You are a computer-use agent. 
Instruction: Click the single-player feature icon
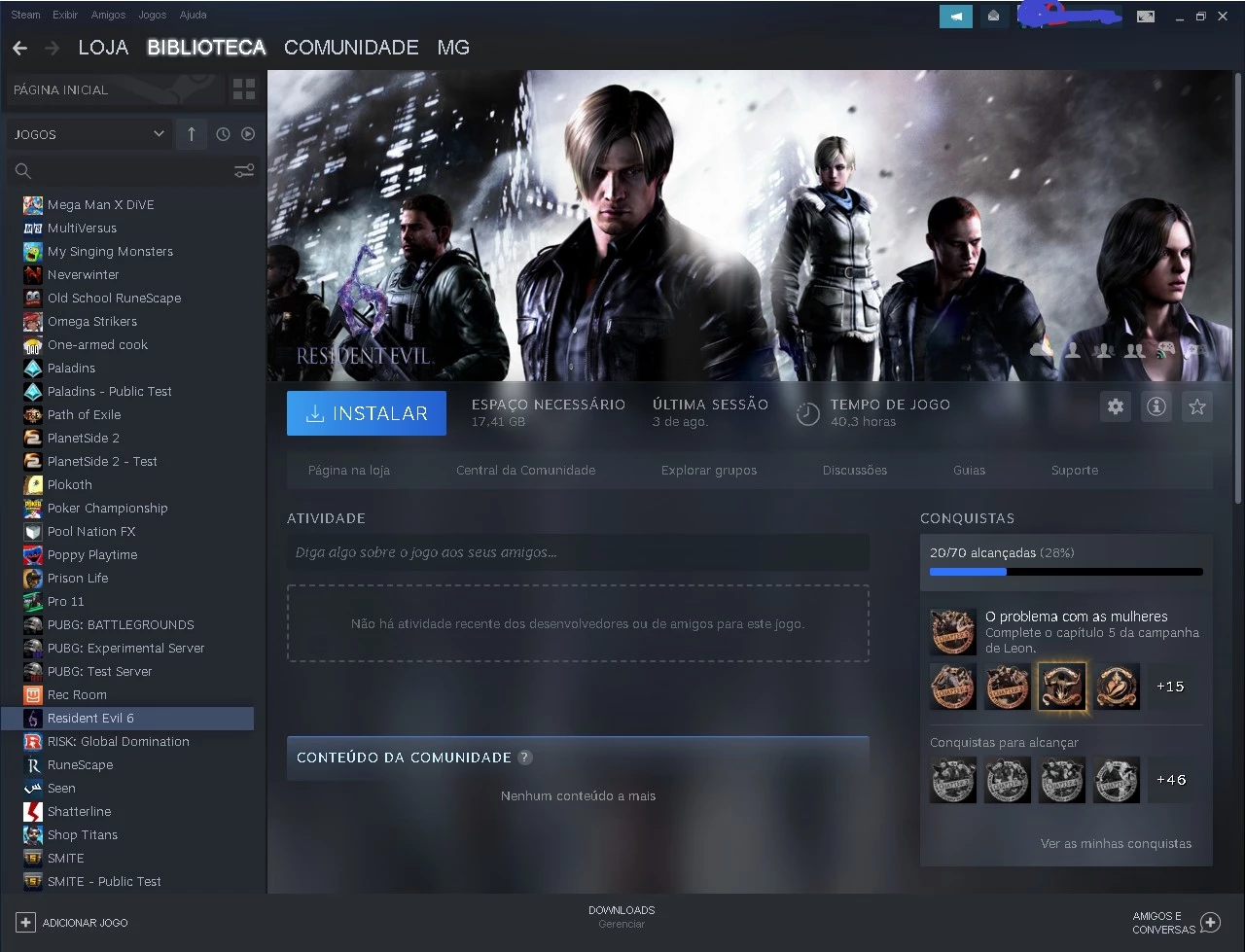(x=1073, y=349)
